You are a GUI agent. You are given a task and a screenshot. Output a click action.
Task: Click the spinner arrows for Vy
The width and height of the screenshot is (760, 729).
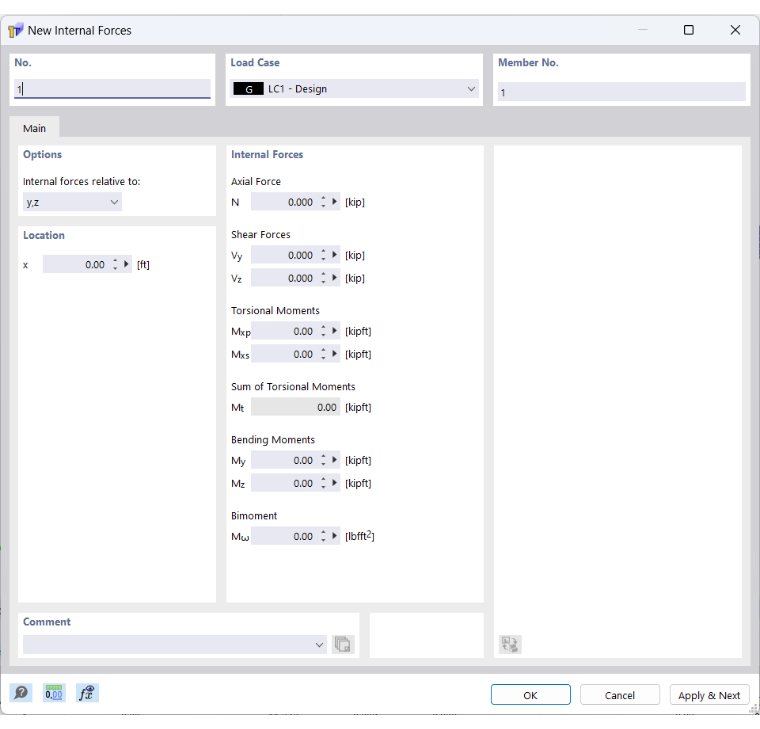[323, 255]
